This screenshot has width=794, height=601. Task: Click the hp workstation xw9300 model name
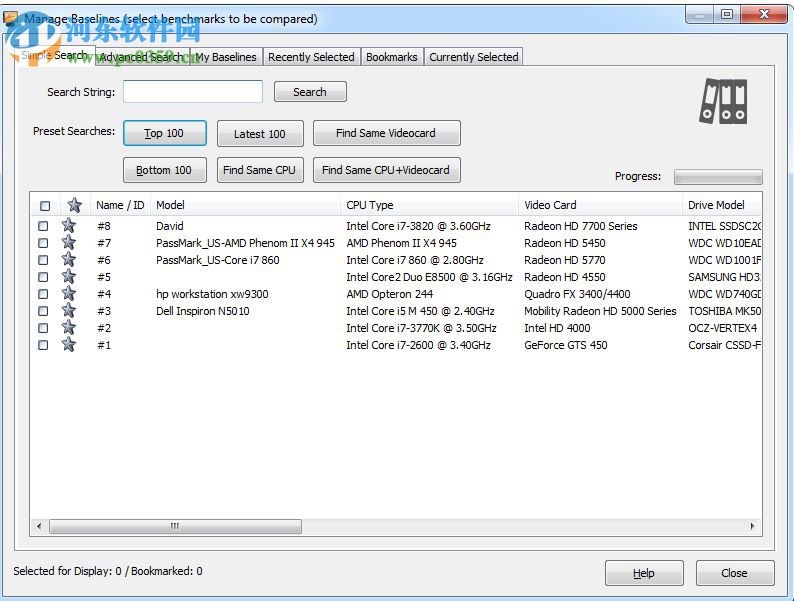[x=212, y=294]
